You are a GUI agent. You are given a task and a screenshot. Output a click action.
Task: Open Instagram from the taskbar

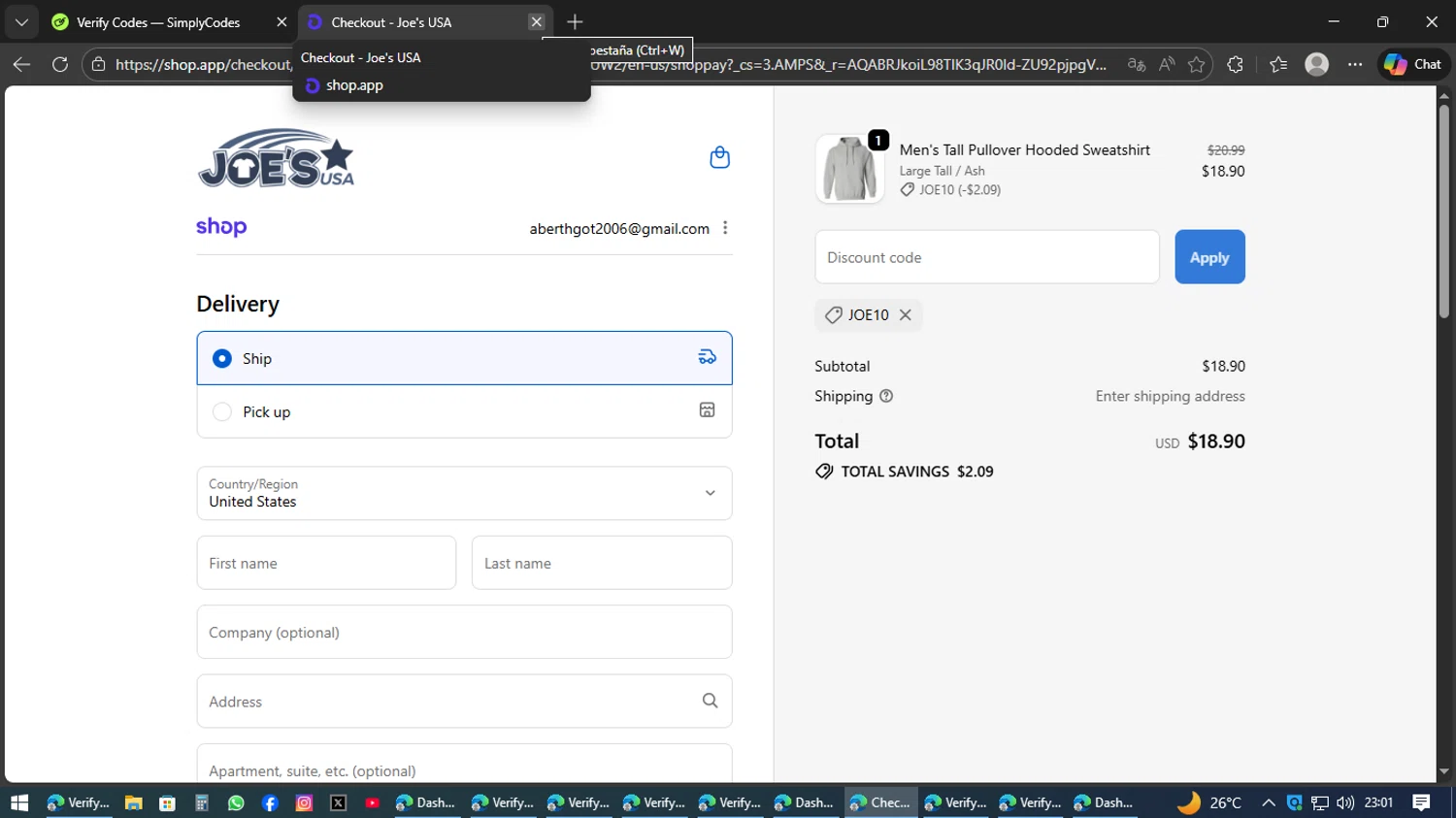pyautogui.click(x=304, y=802)
